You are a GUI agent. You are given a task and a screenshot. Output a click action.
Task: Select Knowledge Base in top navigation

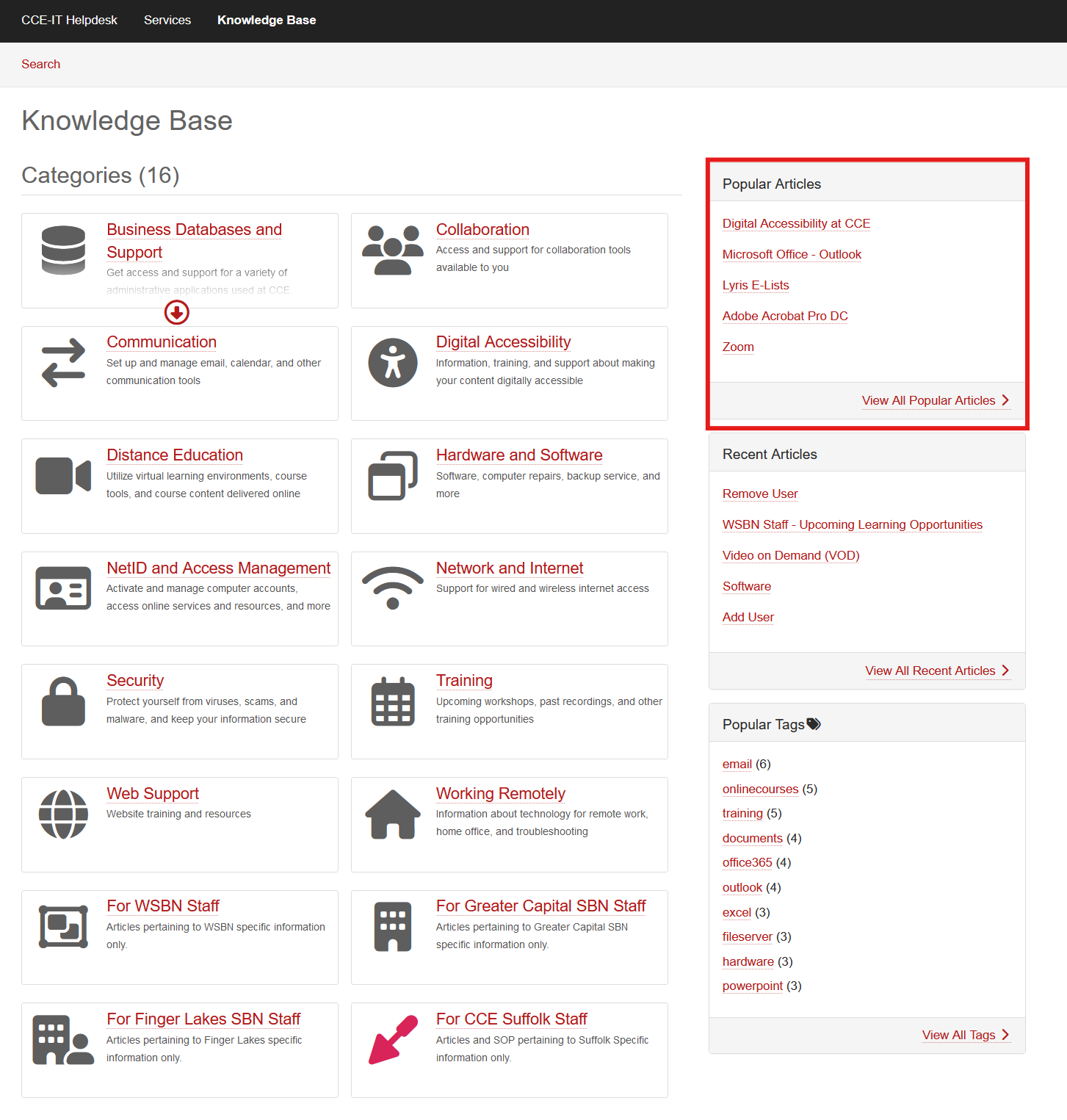267,21
